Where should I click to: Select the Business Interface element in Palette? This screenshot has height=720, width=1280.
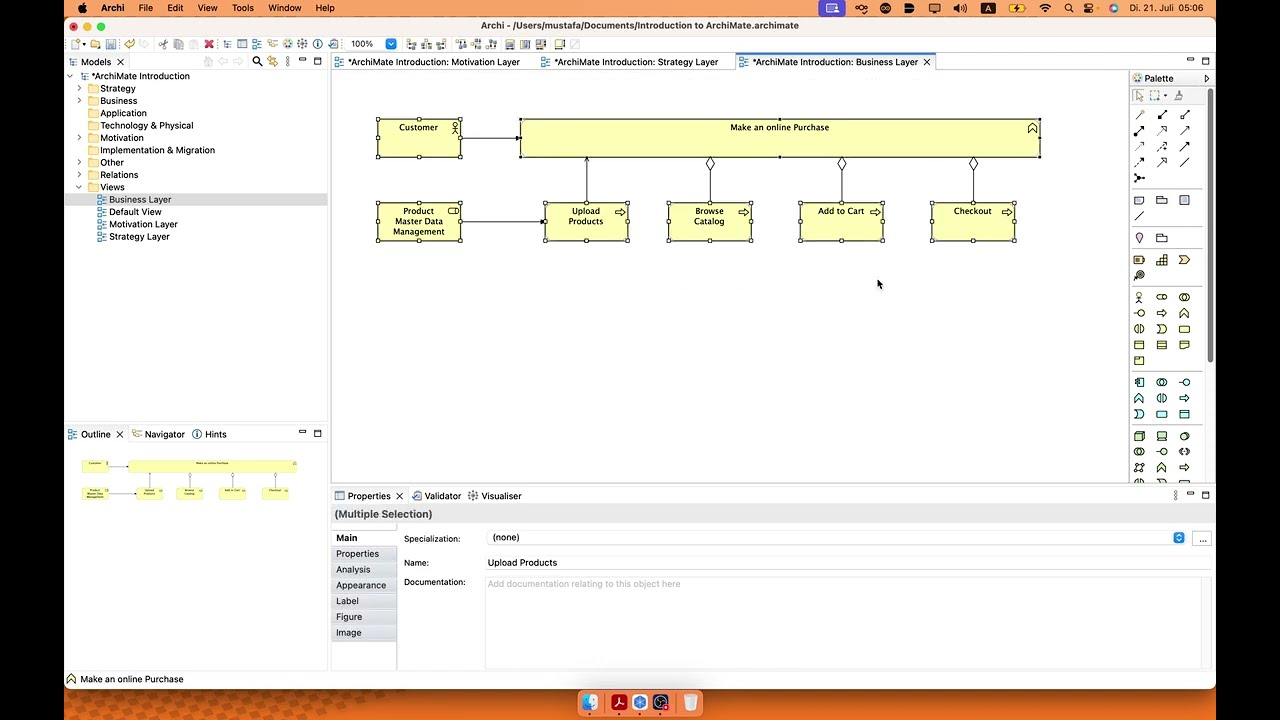[x=1139, y=313]
